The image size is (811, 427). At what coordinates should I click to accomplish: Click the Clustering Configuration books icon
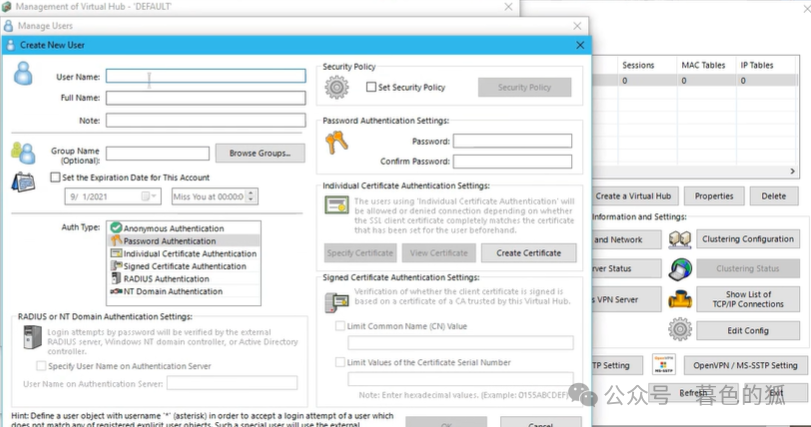pos(681,240)
